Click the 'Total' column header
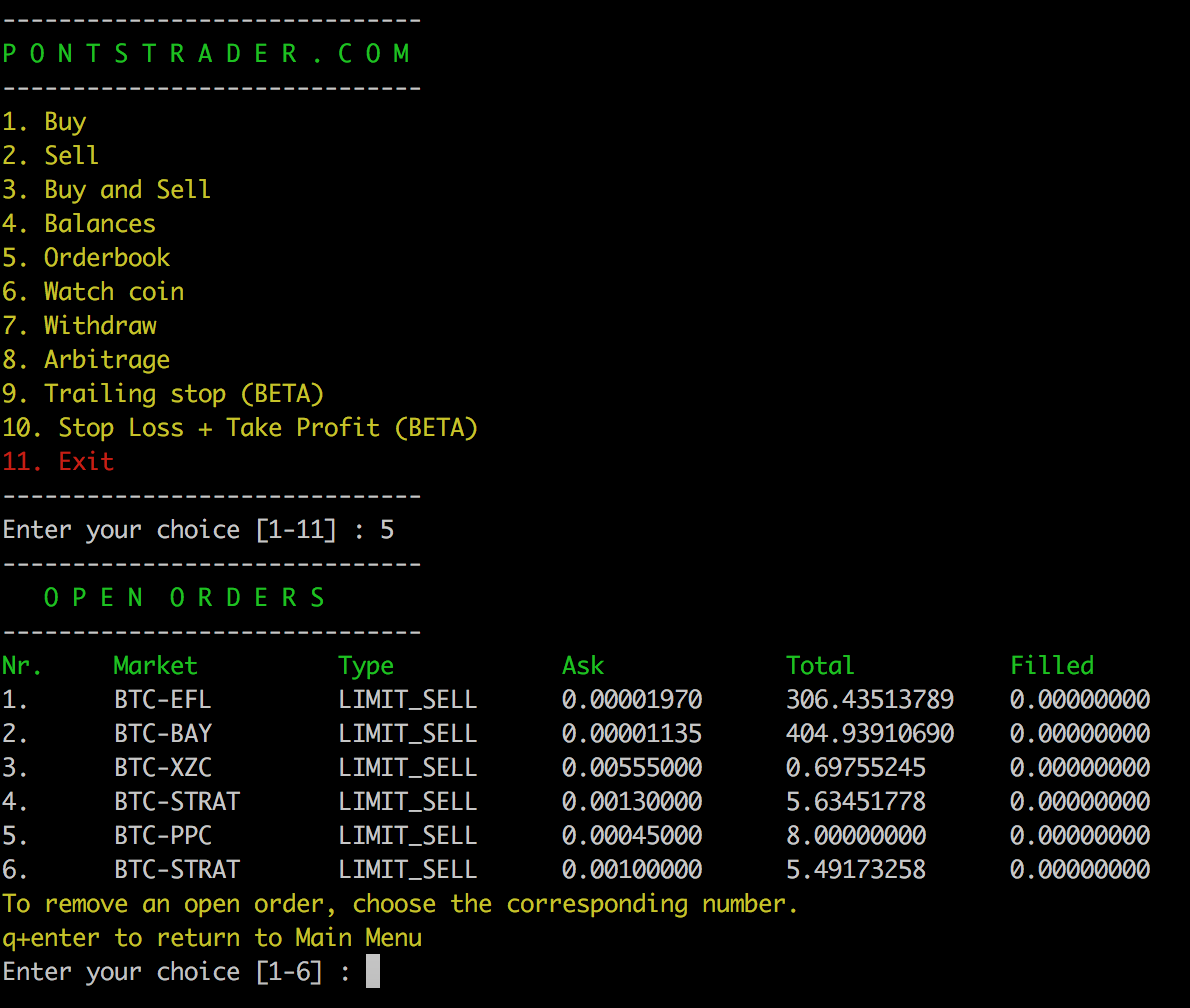1190x1008 pixels. point(820,666)
